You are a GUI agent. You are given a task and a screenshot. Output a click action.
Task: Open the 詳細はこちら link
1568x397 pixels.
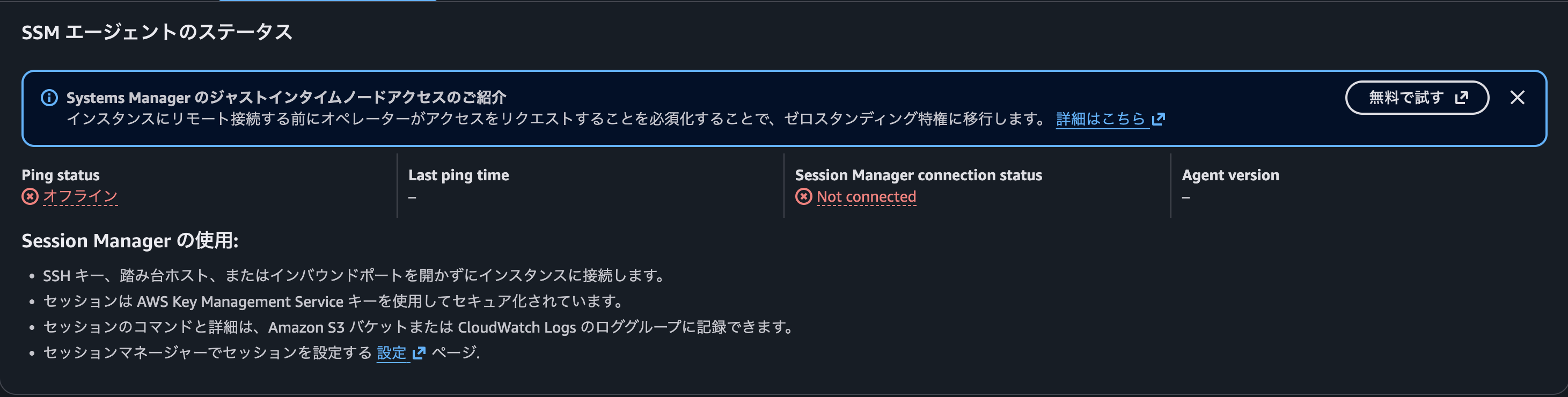coord(1102,119)
